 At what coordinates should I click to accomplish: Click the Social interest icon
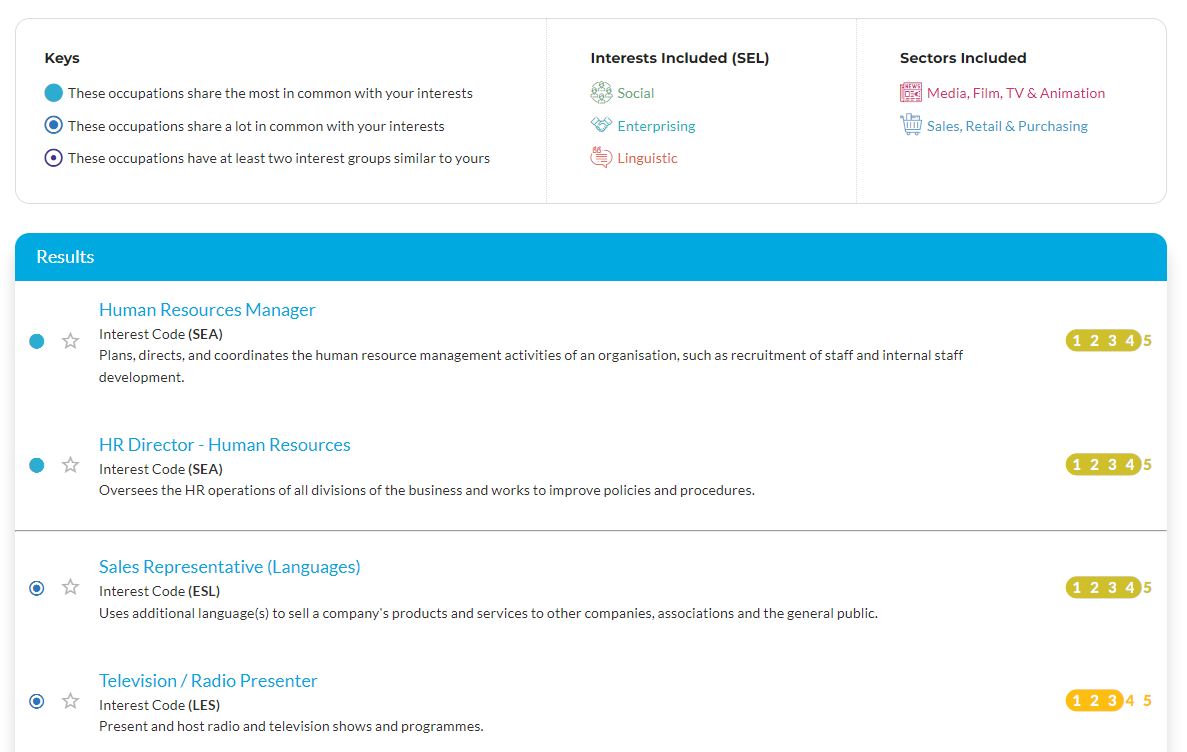coord(601,93)
